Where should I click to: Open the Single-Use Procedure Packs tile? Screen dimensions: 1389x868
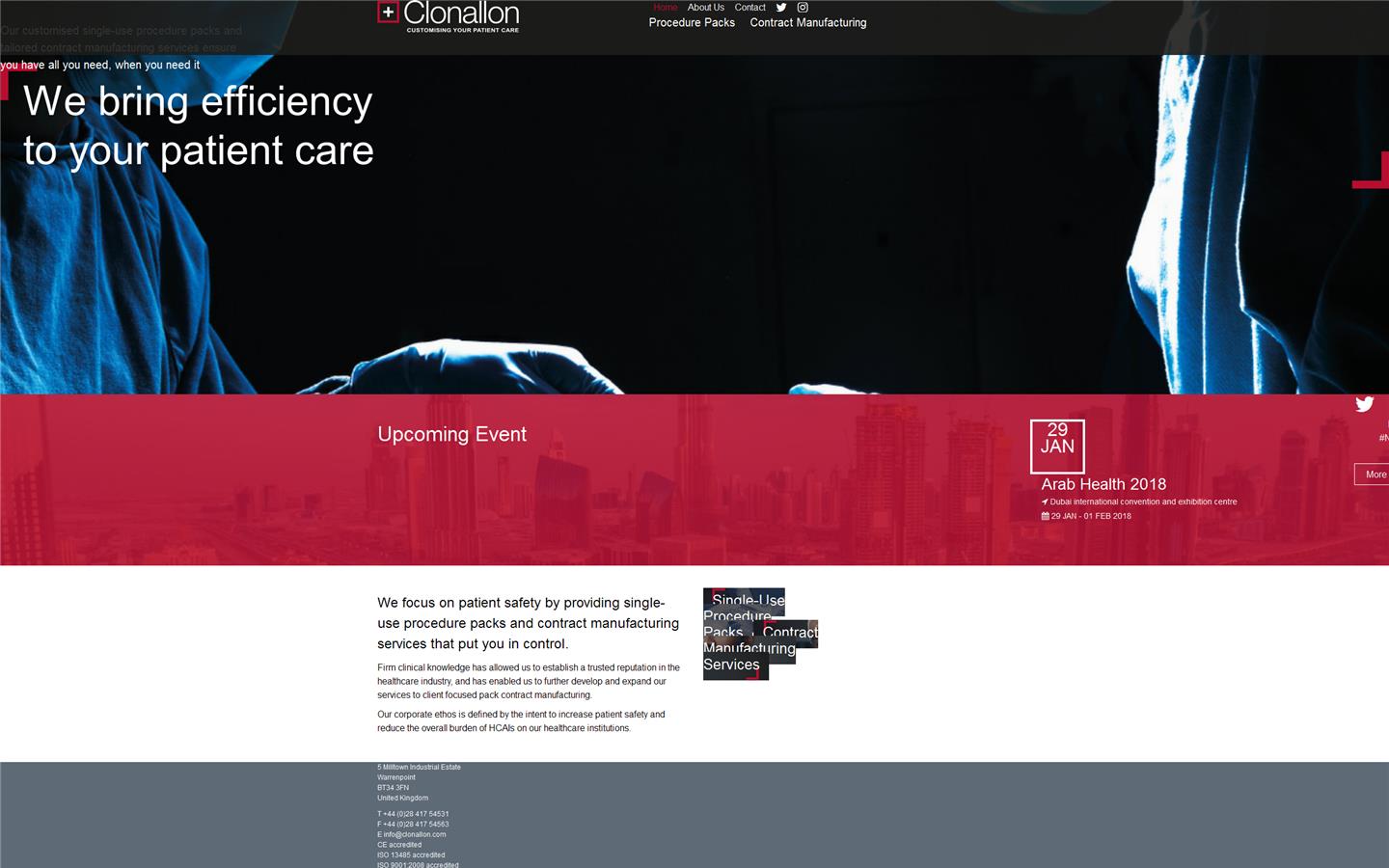744,615
